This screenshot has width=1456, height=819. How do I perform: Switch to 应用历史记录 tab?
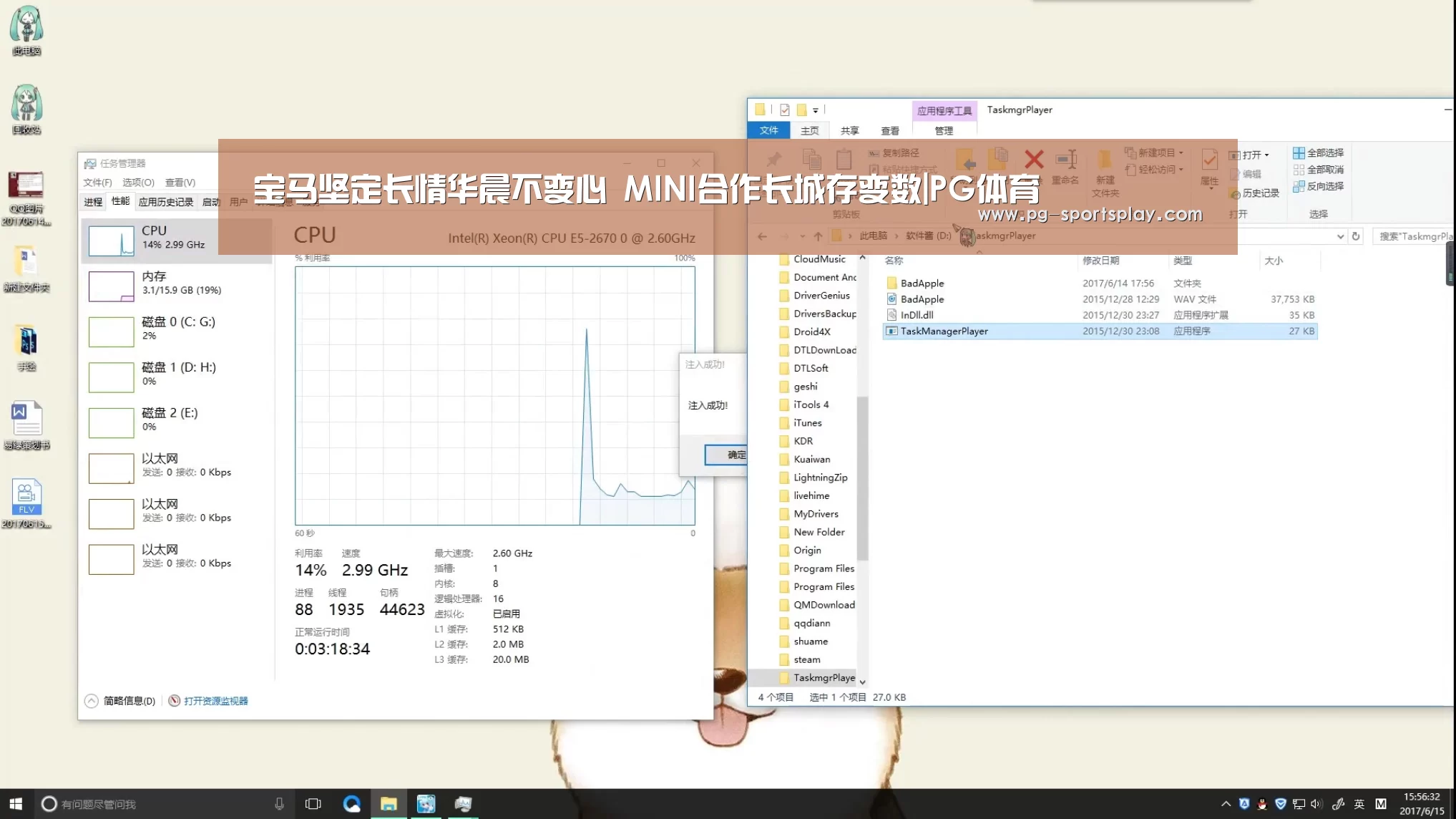point(166,202)
